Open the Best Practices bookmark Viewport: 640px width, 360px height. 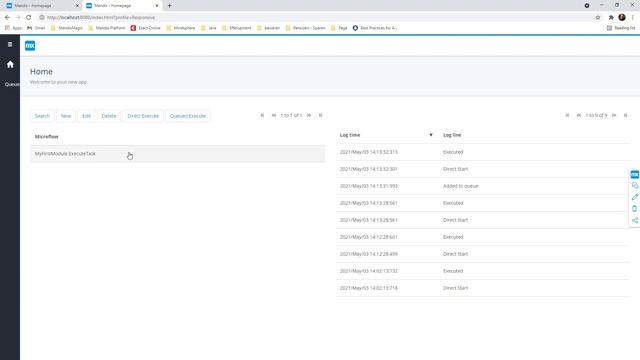click(x=375, y=28)
